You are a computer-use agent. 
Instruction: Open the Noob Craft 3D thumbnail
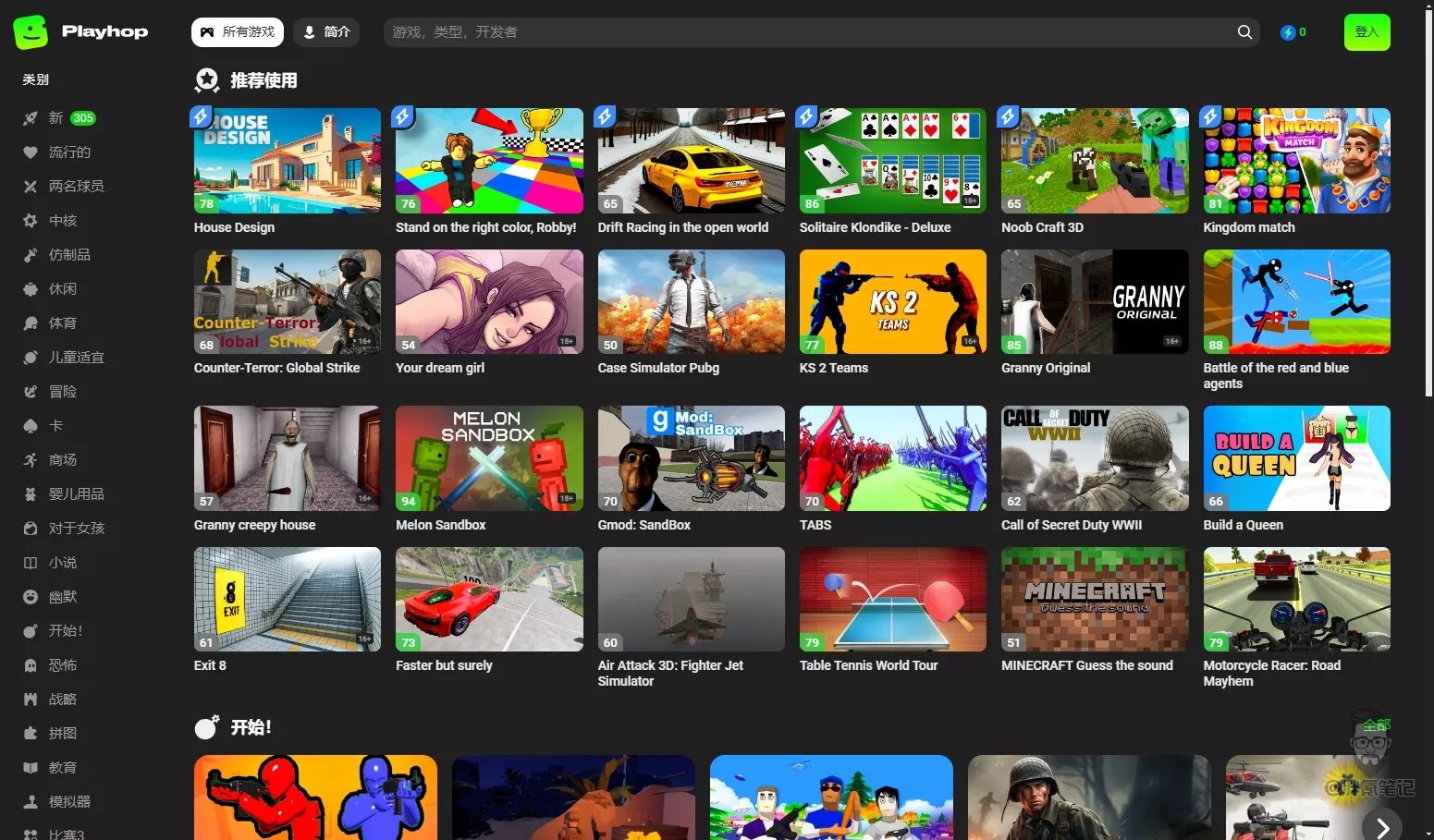click(x=1095, y=161)
